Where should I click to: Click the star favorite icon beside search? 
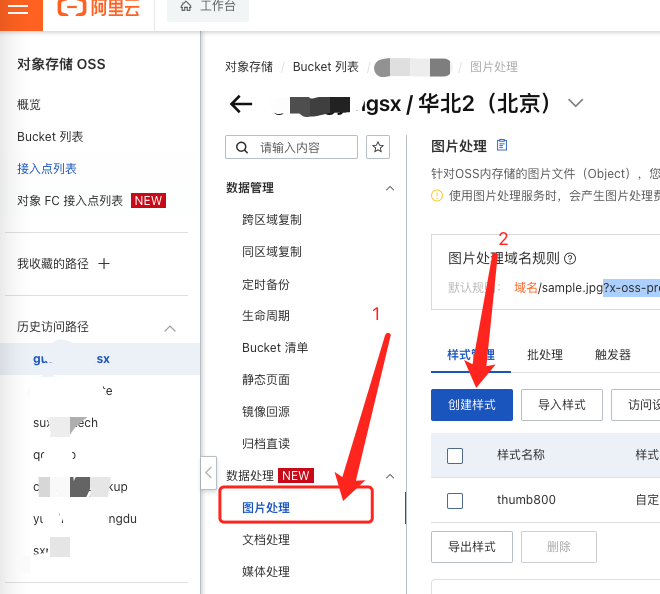[x=378, y=147]
